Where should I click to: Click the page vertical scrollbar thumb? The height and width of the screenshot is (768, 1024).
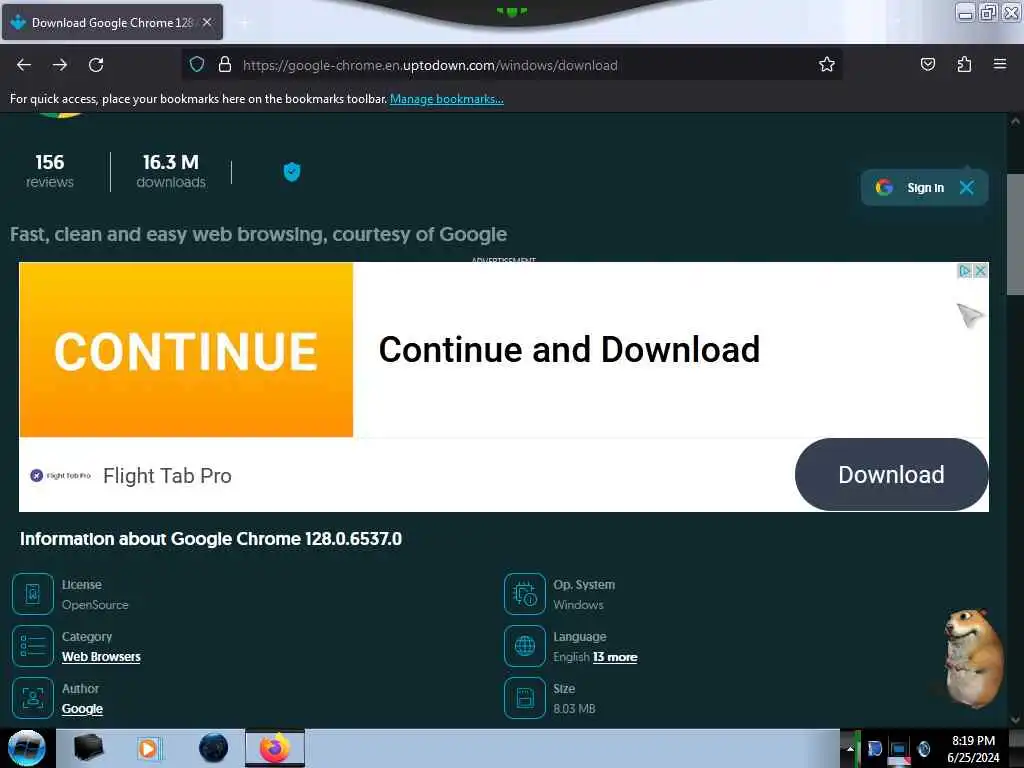pos(1015,234)
